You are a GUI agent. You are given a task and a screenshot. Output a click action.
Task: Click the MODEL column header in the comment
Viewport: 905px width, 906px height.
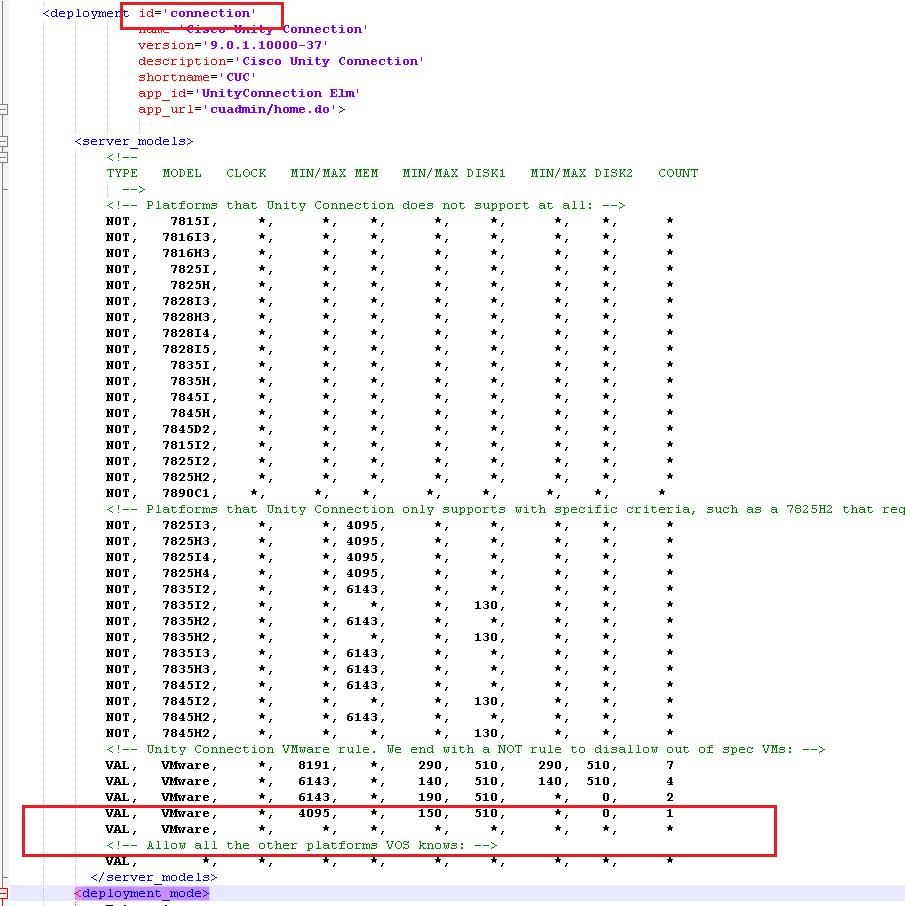click(x=182, y=173)
